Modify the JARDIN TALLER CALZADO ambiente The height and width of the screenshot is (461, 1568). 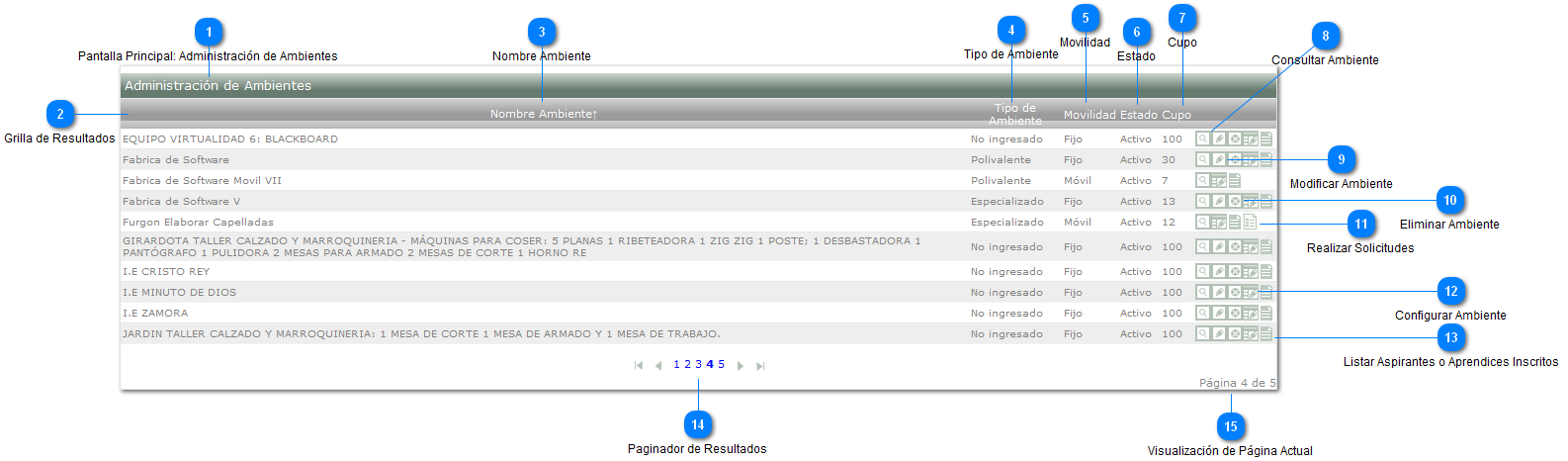[x=1219, y=333]
